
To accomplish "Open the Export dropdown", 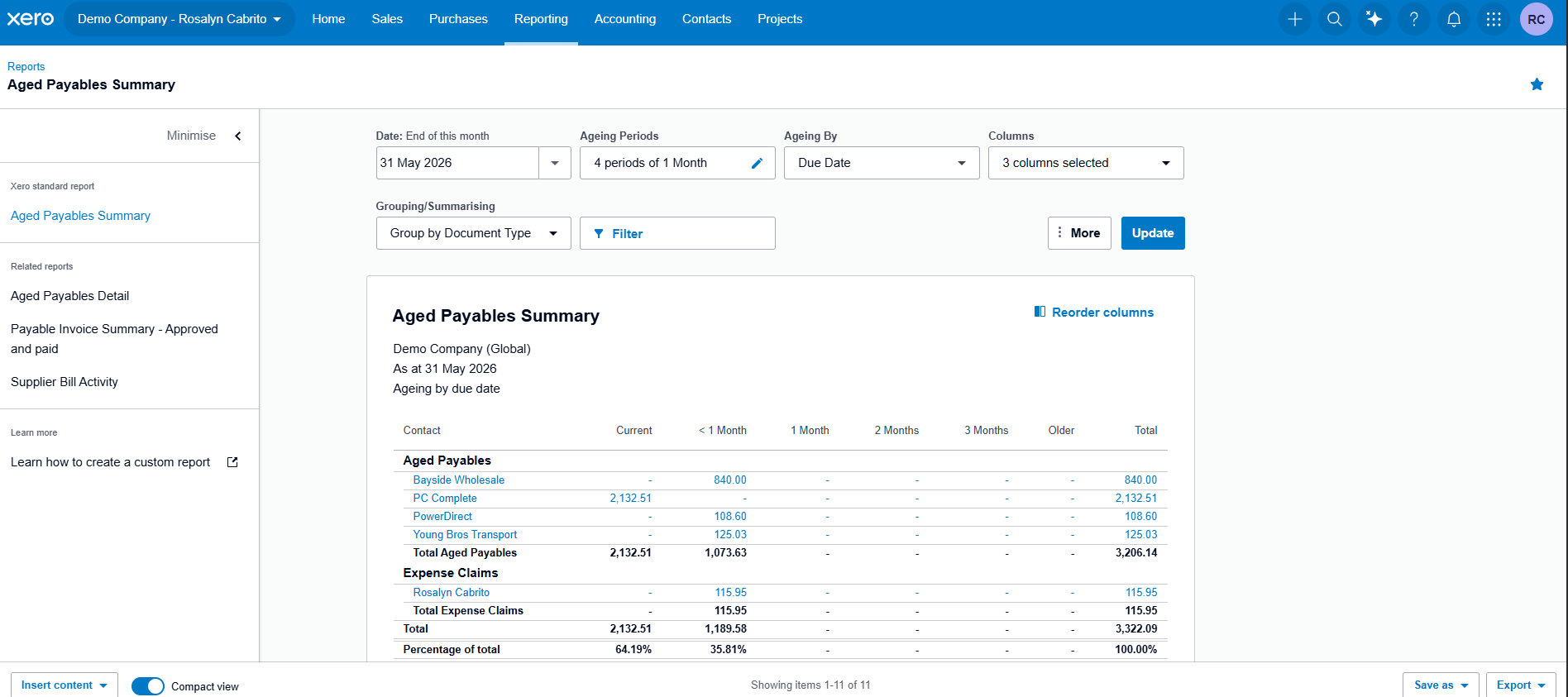I will coord(1521,685).
